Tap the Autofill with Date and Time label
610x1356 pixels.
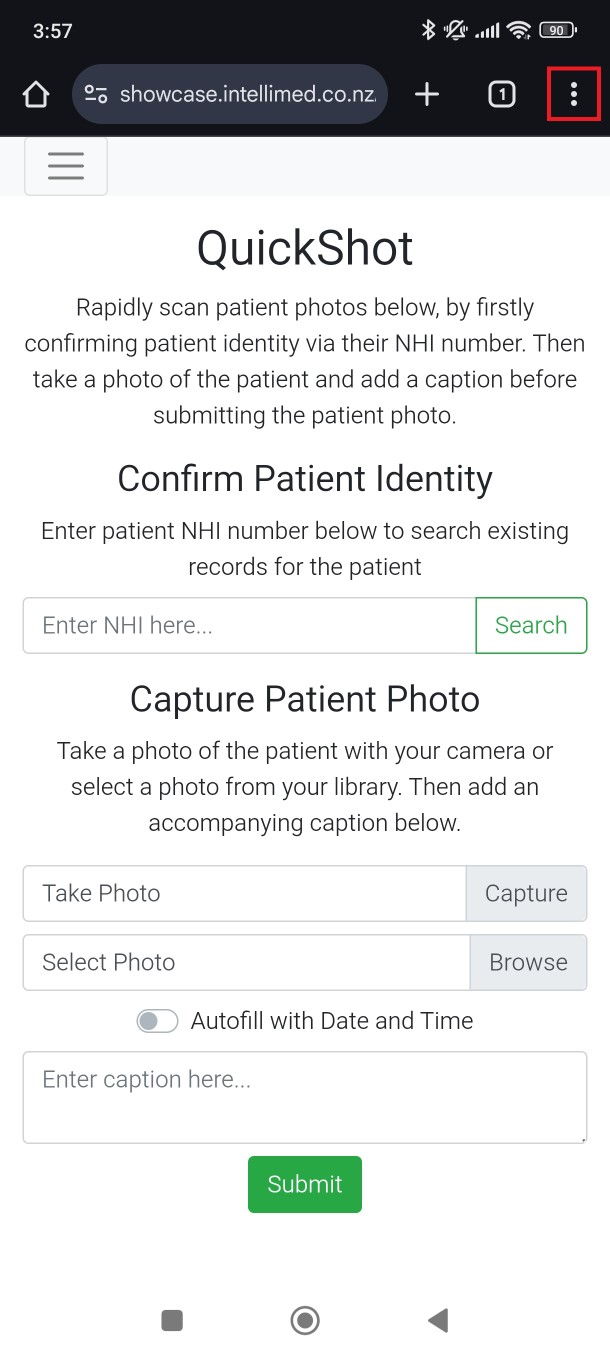(332, 1021)
